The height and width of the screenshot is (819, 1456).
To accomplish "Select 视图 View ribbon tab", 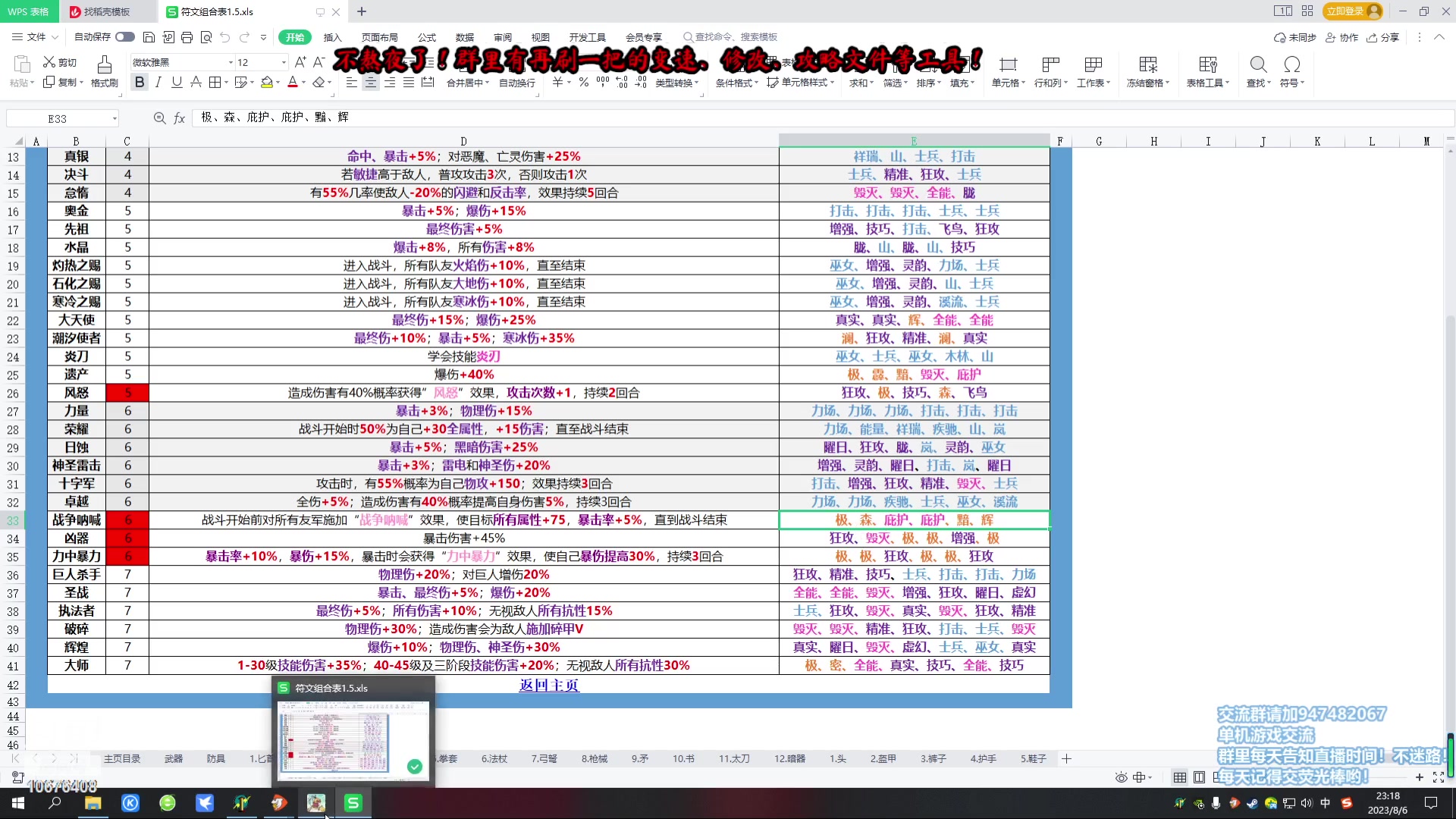I will pos(541,37).
